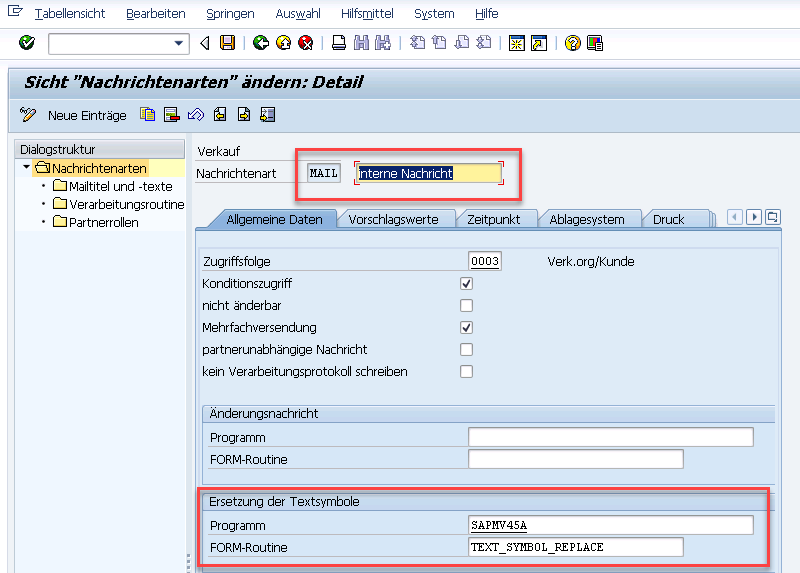Image resolution: width=800 pixels, height=573 pixels.
Task: Open the Bearbeiten menu
Action: [x=156, y=13]
